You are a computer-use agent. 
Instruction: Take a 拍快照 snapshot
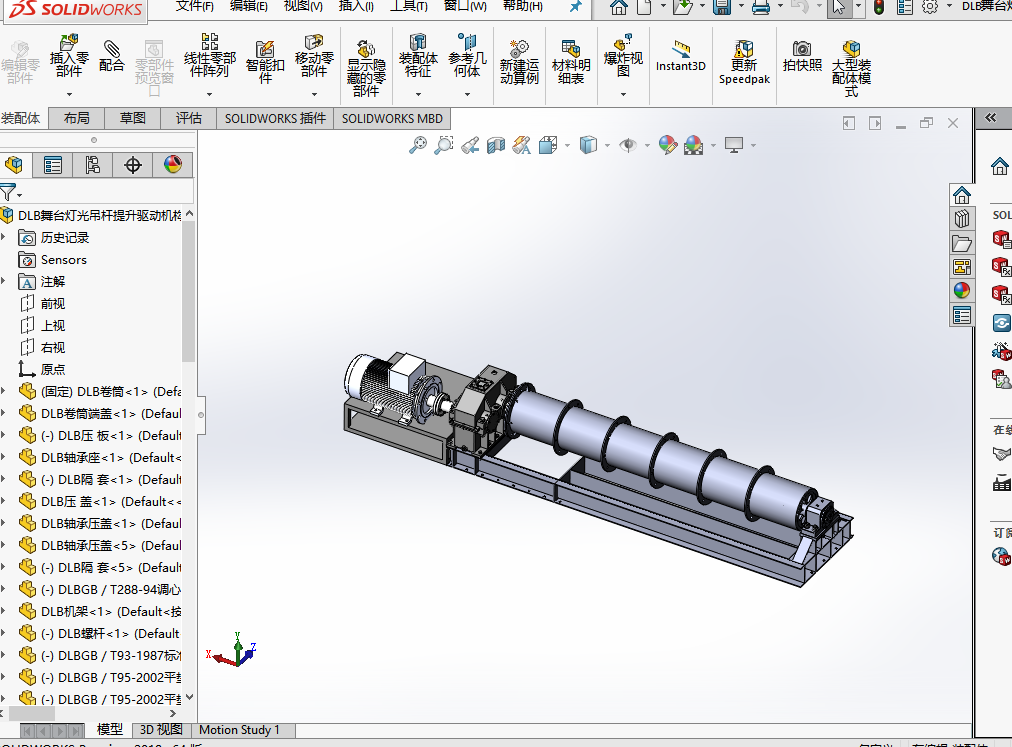point(802,56)
